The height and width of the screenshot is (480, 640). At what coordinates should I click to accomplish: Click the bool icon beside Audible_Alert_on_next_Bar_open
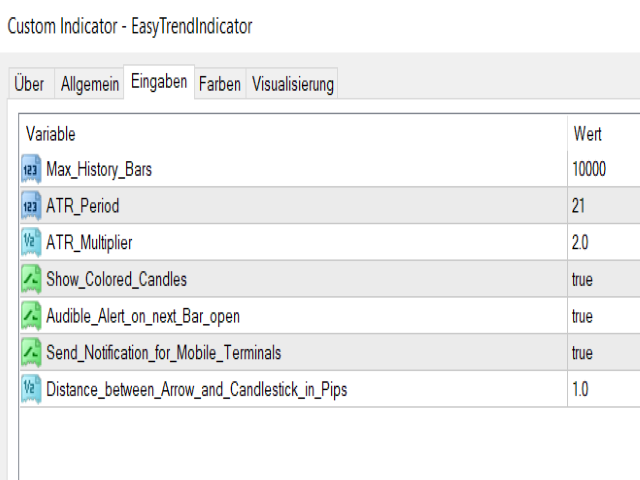(x=31, y=316)
